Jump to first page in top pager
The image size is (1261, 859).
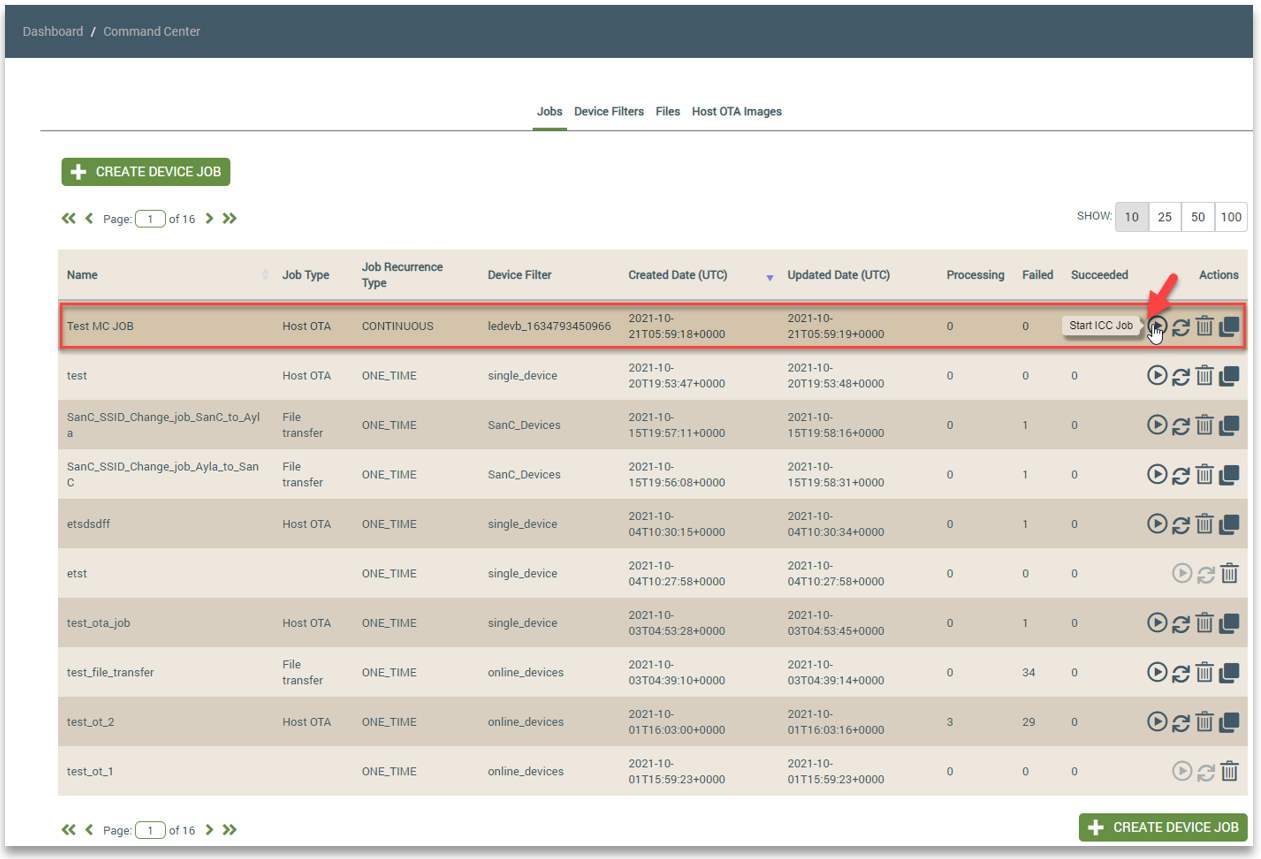click(69, 218)
